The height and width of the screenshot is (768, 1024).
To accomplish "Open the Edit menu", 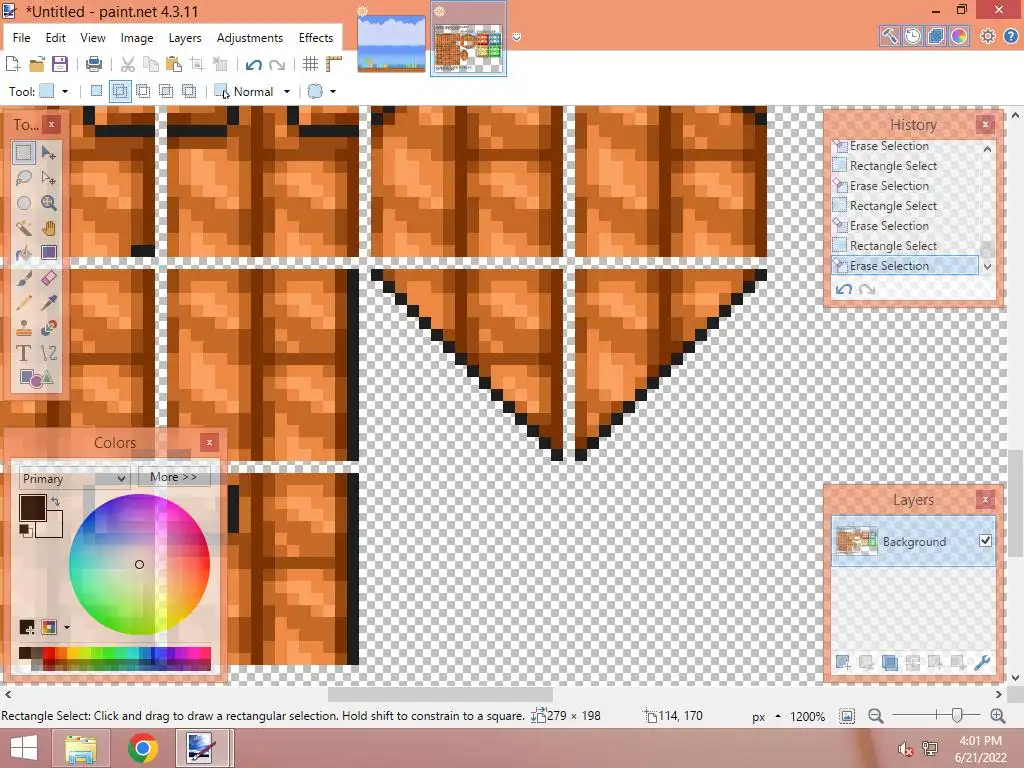I will [x=56, y=38].
